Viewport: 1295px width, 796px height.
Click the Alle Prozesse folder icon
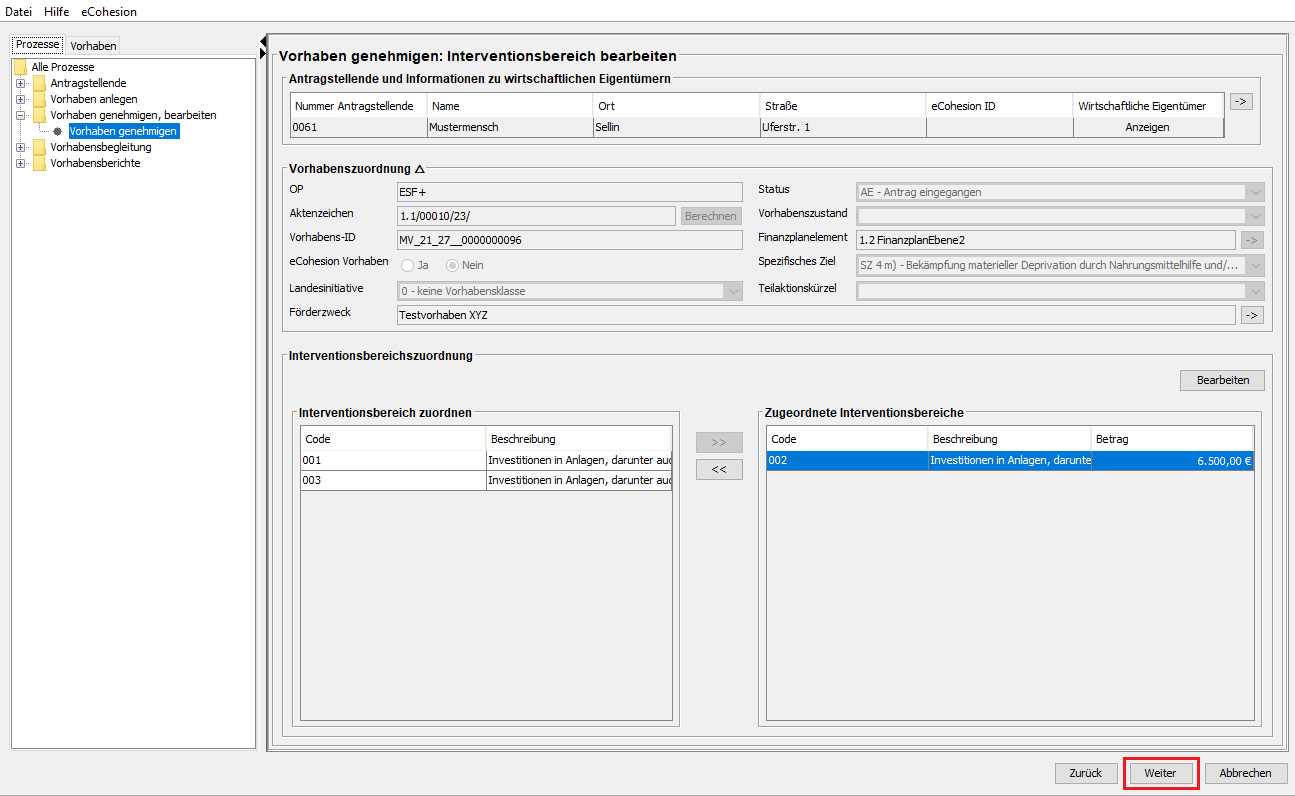tap(20, 67)
